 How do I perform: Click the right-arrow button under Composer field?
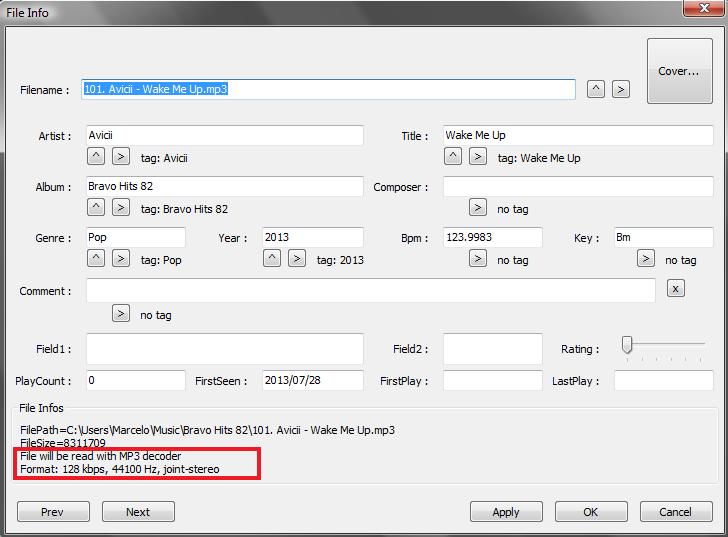click(478, 208)
